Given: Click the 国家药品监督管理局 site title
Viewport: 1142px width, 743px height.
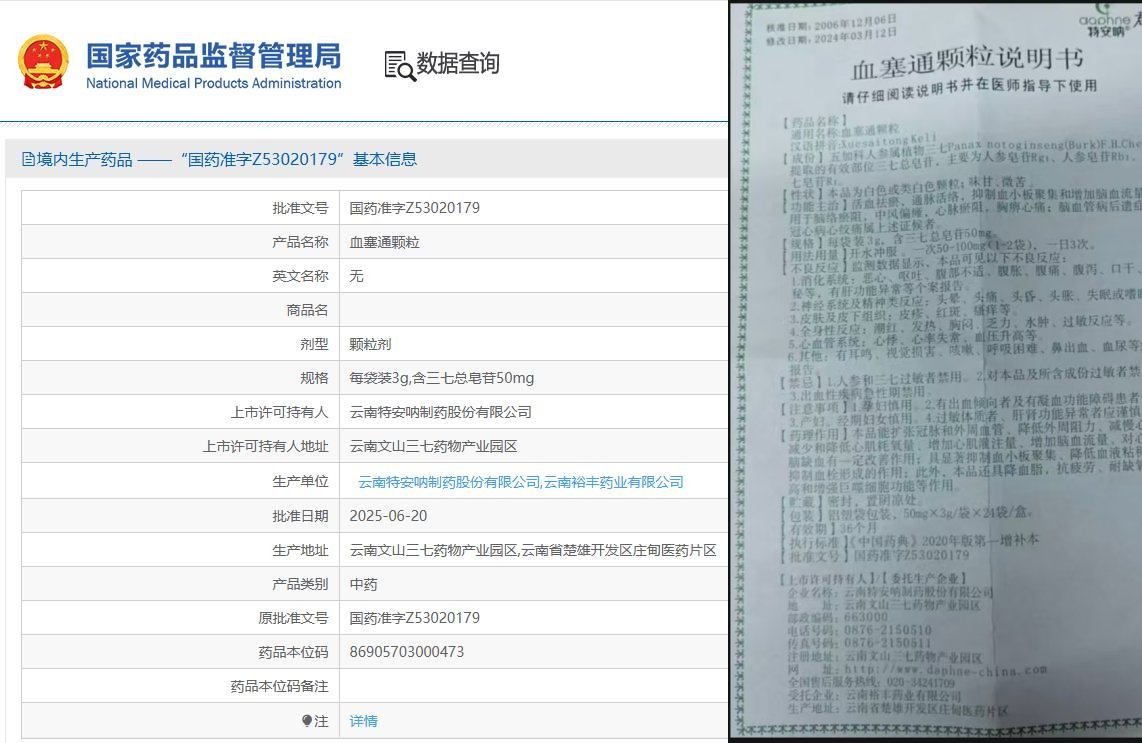Looking at the screenshot, I should point(213,54).
